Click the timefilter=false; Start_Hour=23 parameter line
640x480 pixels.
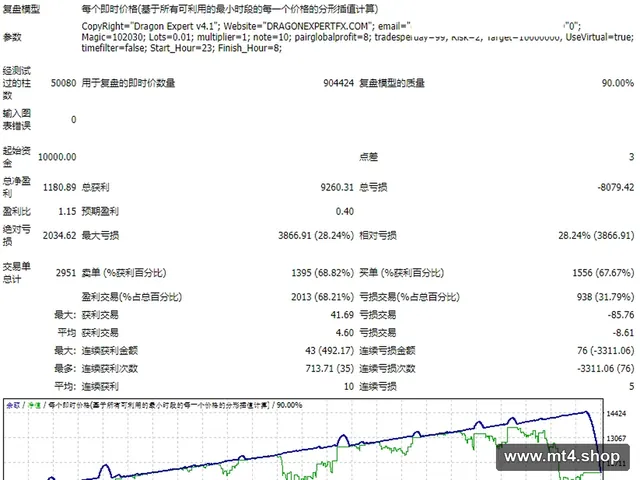coord(182,48)
